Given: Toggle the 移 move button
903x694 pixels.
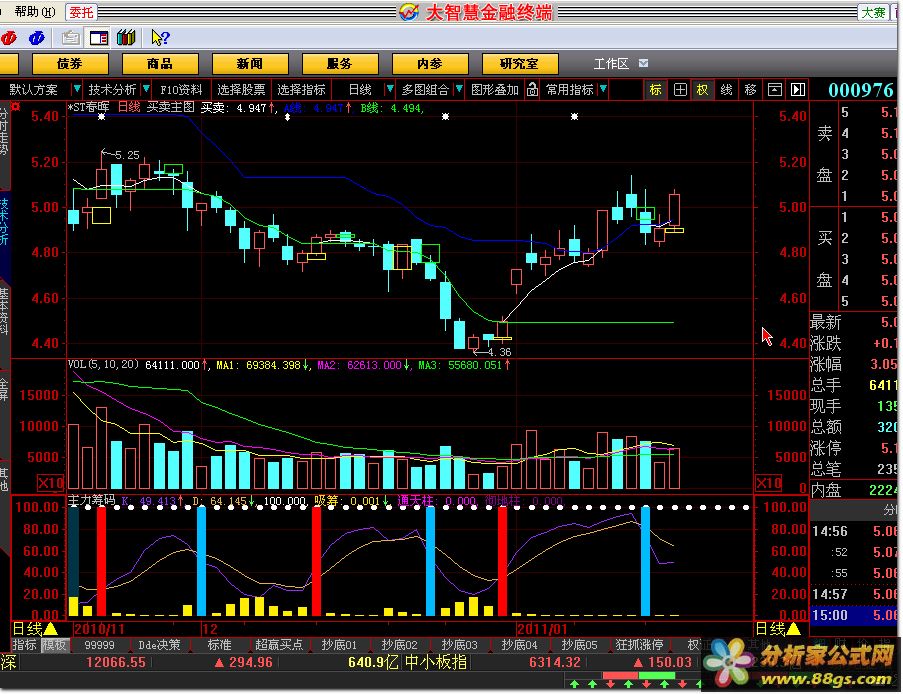Looking at the screenshot, I should (x=750, y=90).
